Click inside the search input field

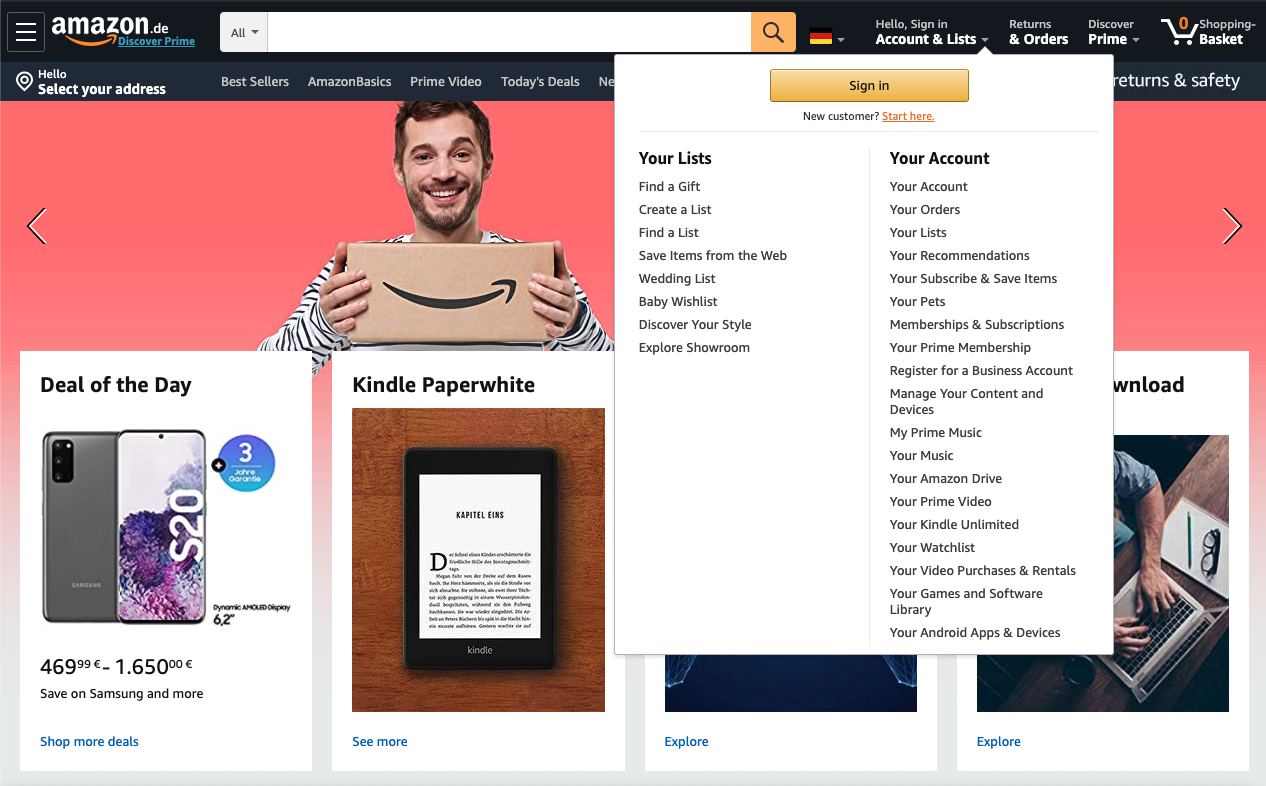click(509, 32)
